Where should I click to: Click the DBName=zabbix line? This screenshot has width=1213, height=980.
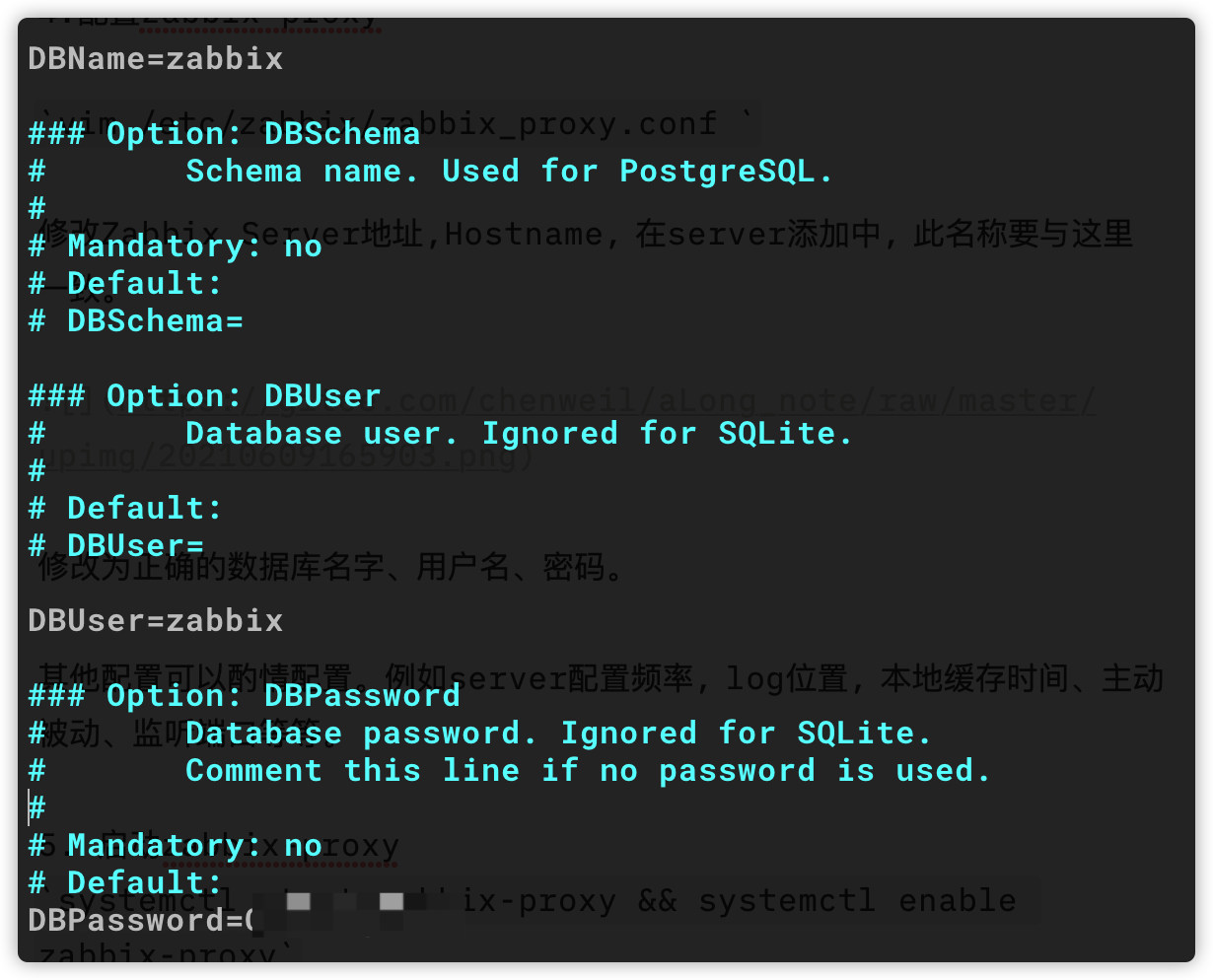pos(156,59)
